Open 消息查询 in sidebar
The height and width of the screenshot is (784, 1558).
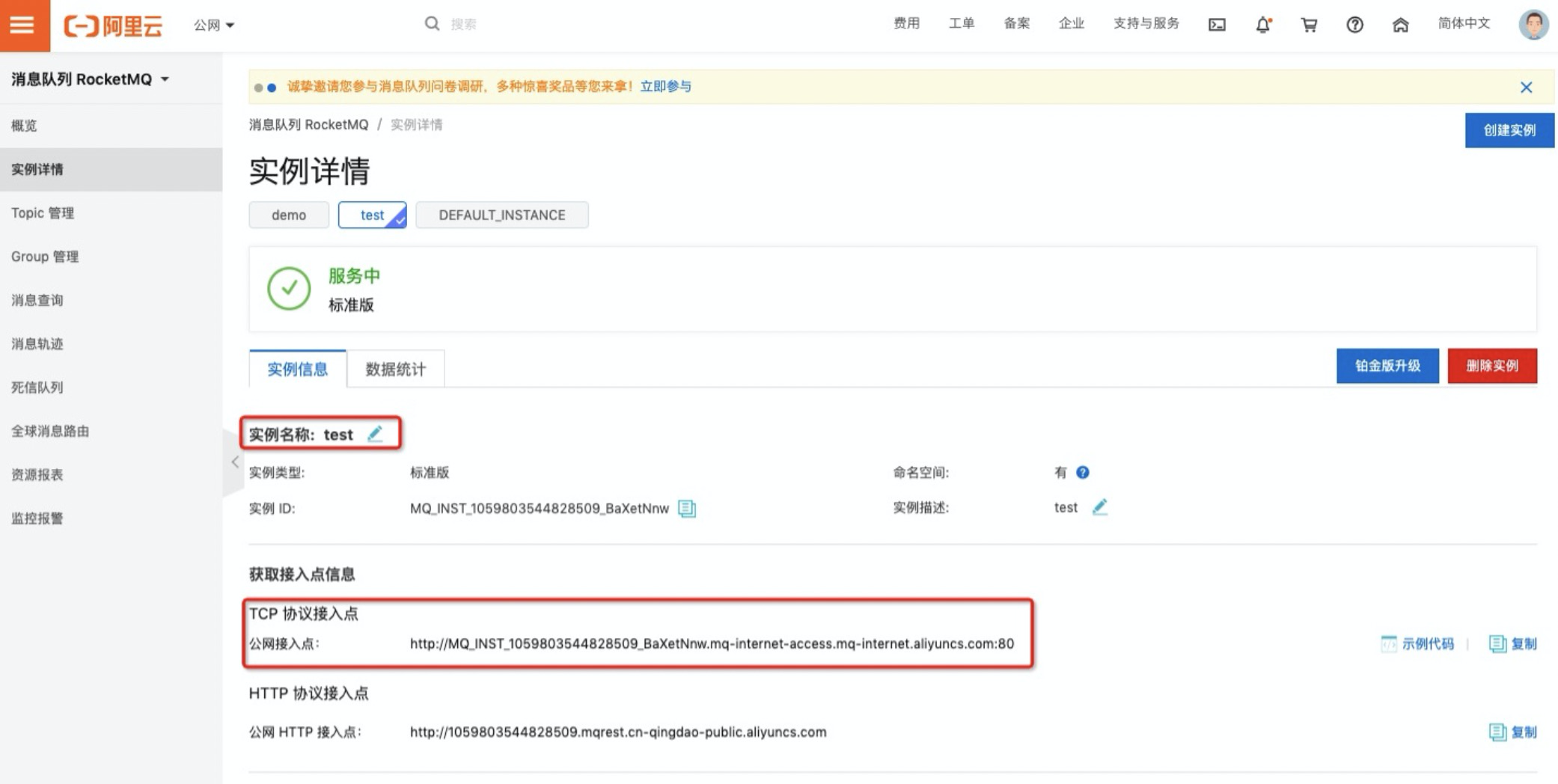pyautogui.click(x=111, y=300)
